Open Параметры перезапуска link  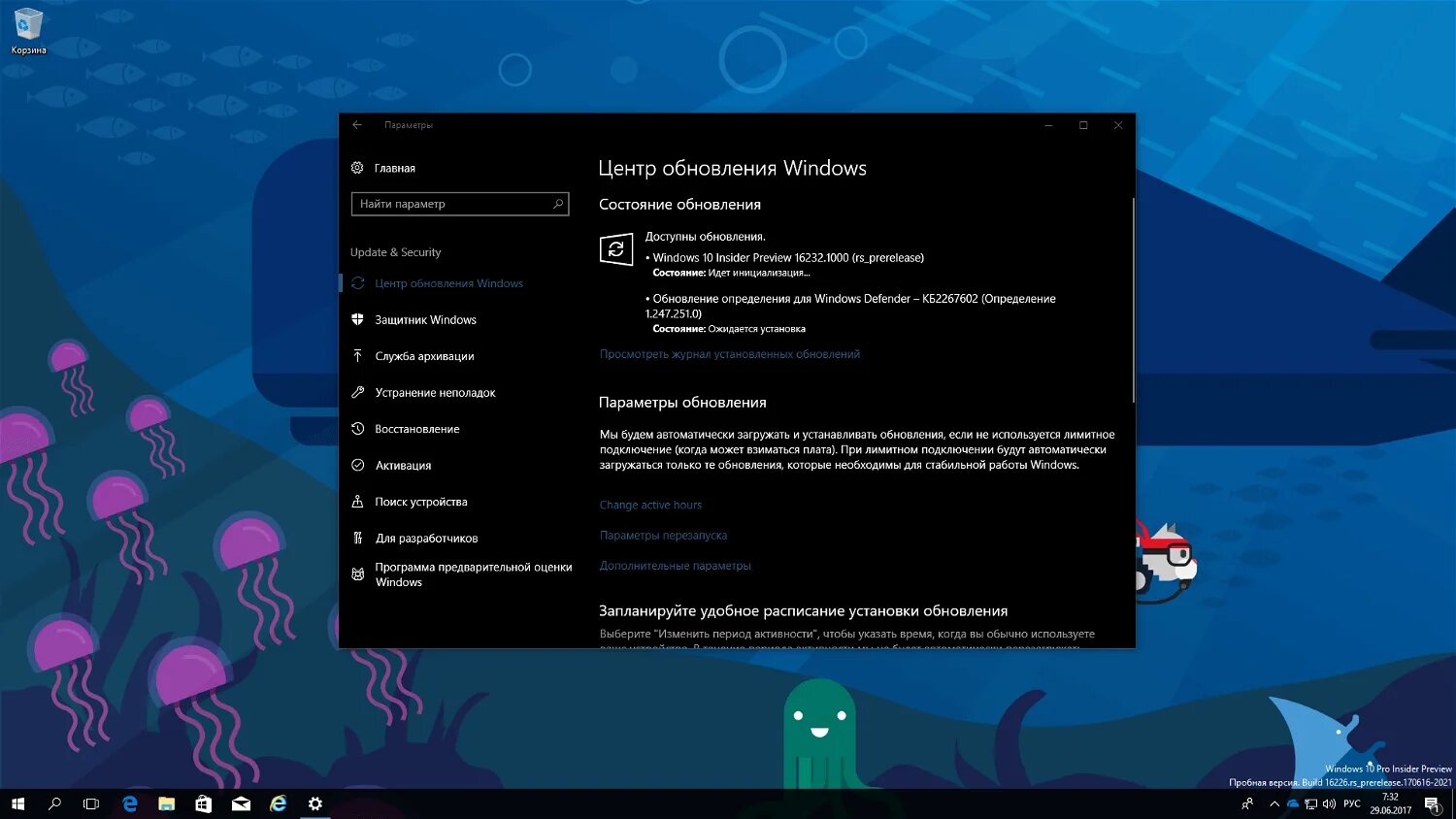663,536
